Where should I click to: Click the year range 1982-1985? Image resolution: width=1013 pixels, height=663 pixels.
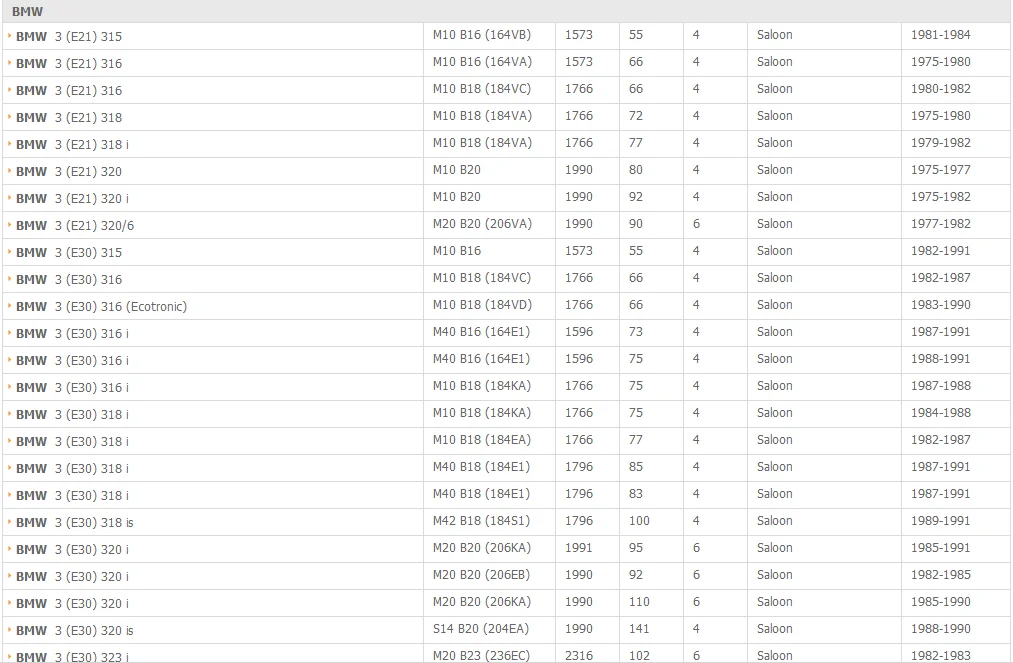pyautogui.click(x=941, y=575)
